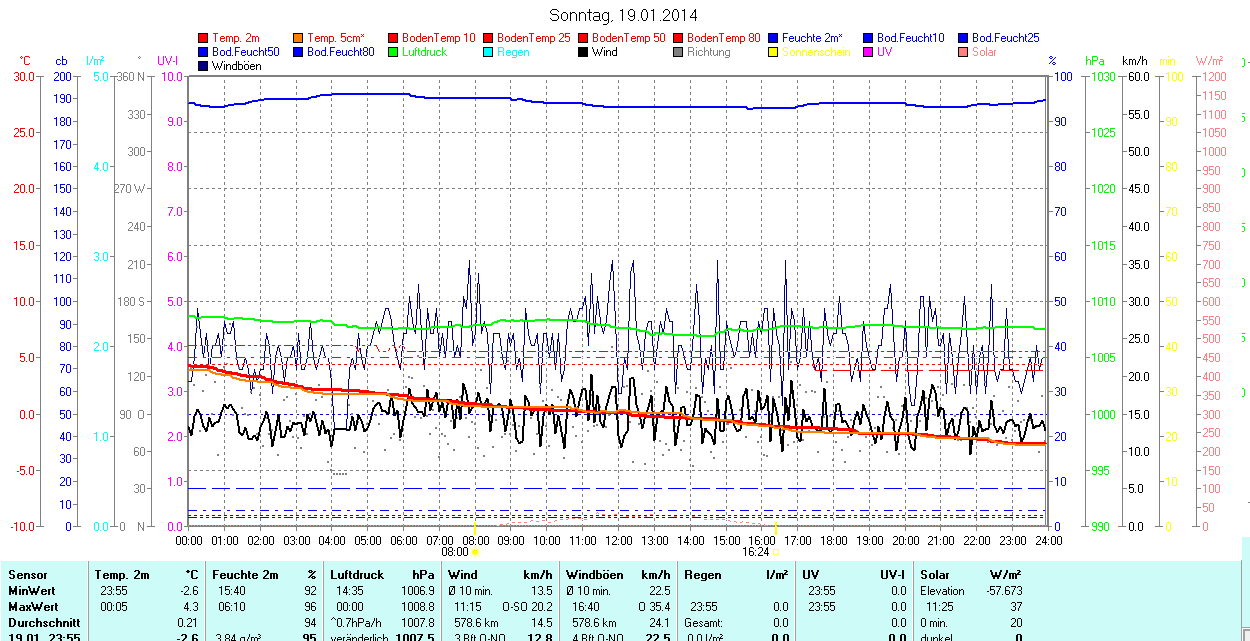Toggle the Bod.Feucht80 legend entry
1250x641 pixels.
click(x=340, y=52)
